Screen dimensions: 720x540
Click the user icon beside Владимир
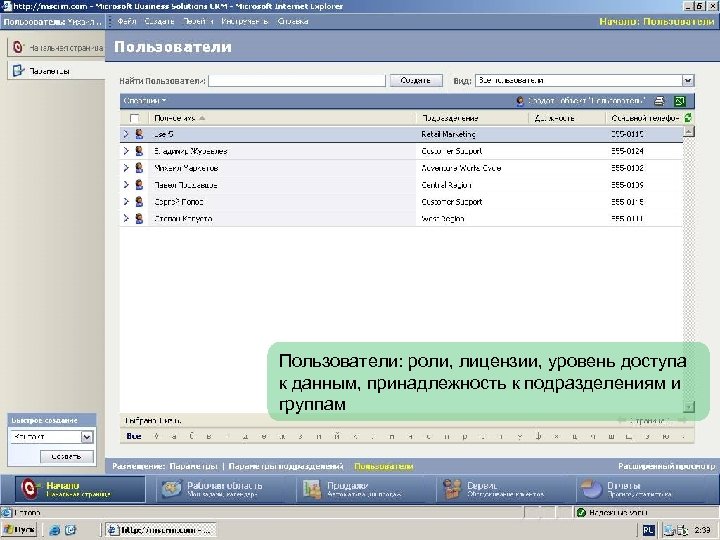[139, 151]
